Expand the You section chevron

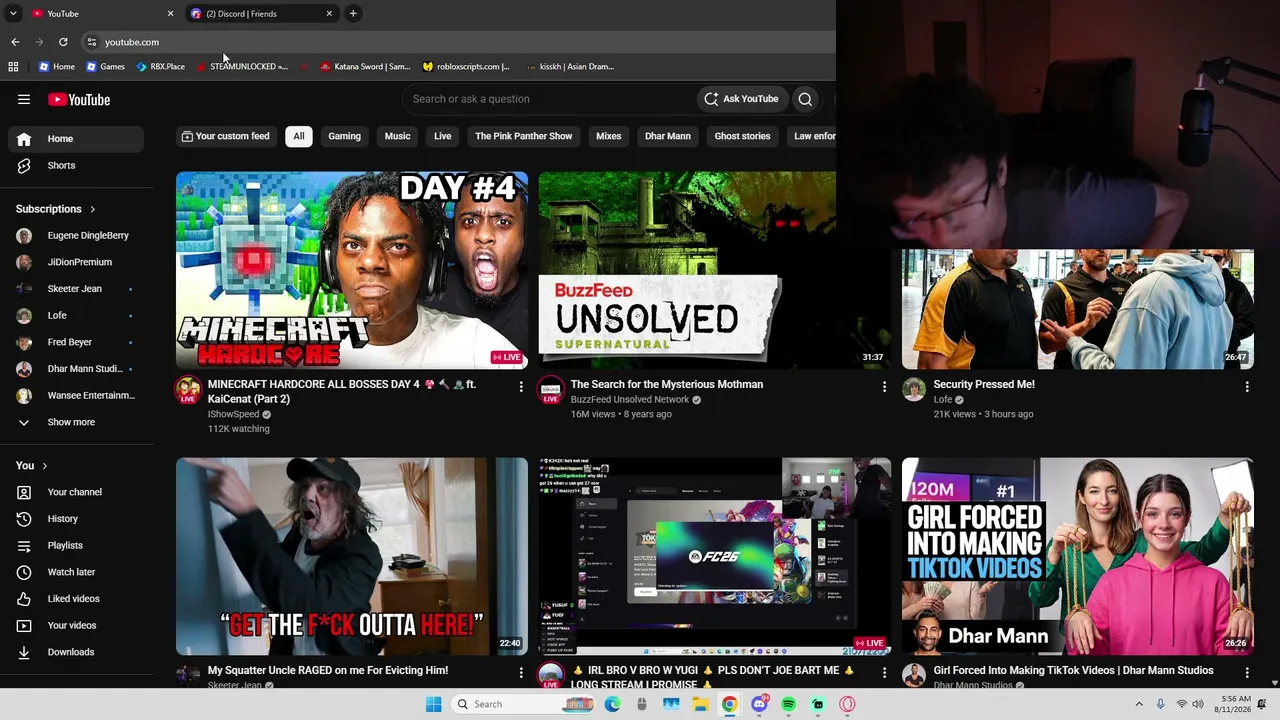pos(44,466)
